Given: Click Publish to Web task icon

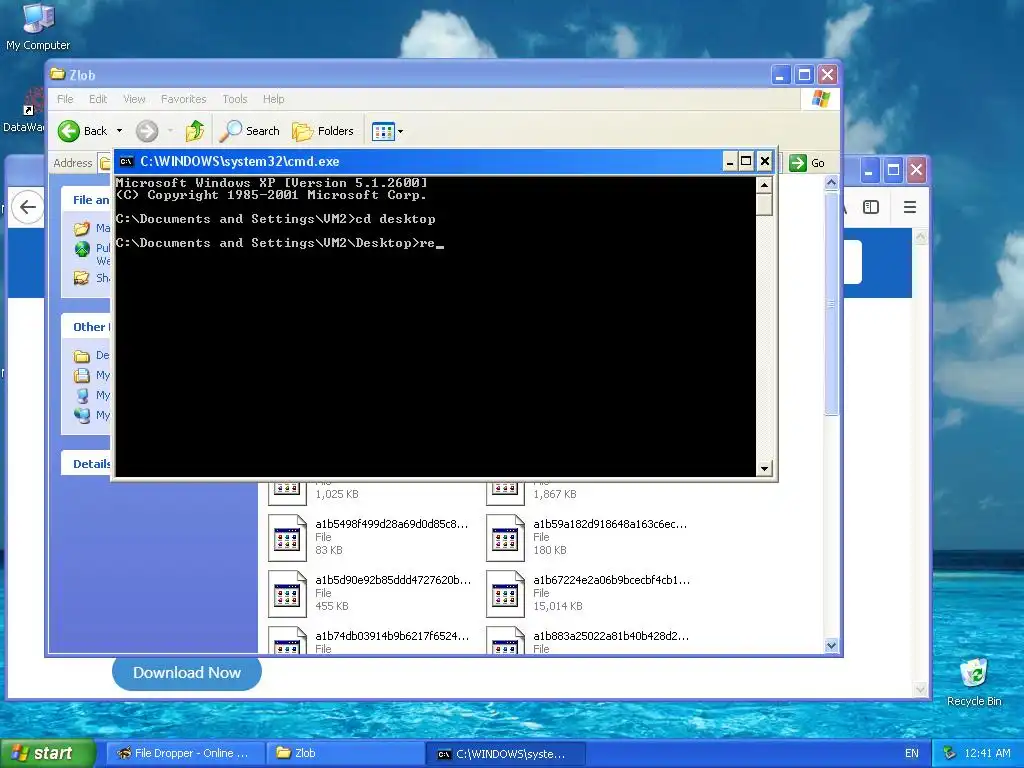Looking at the screenshot, I should [82, 249].
